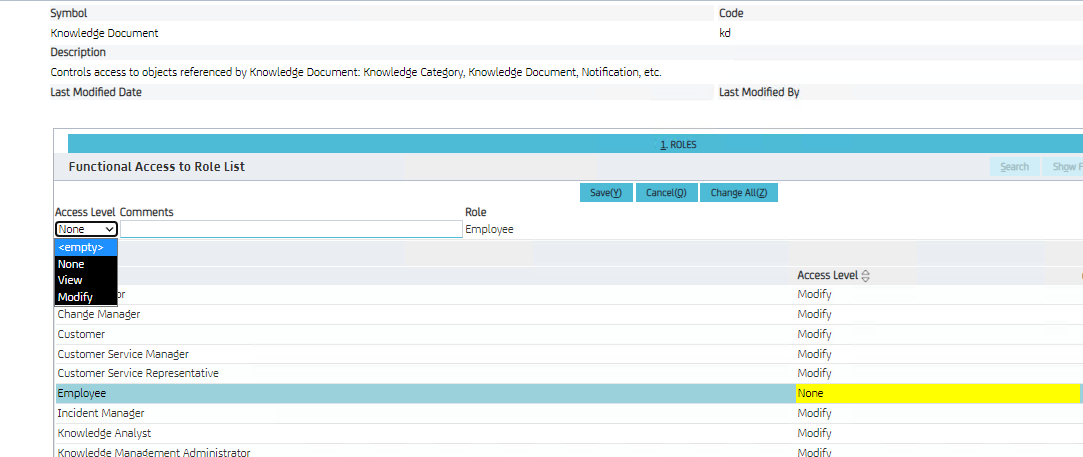Select the Incident Manager role row
1083x457 pixels.
pyautogui.click(x=101, y=413)
